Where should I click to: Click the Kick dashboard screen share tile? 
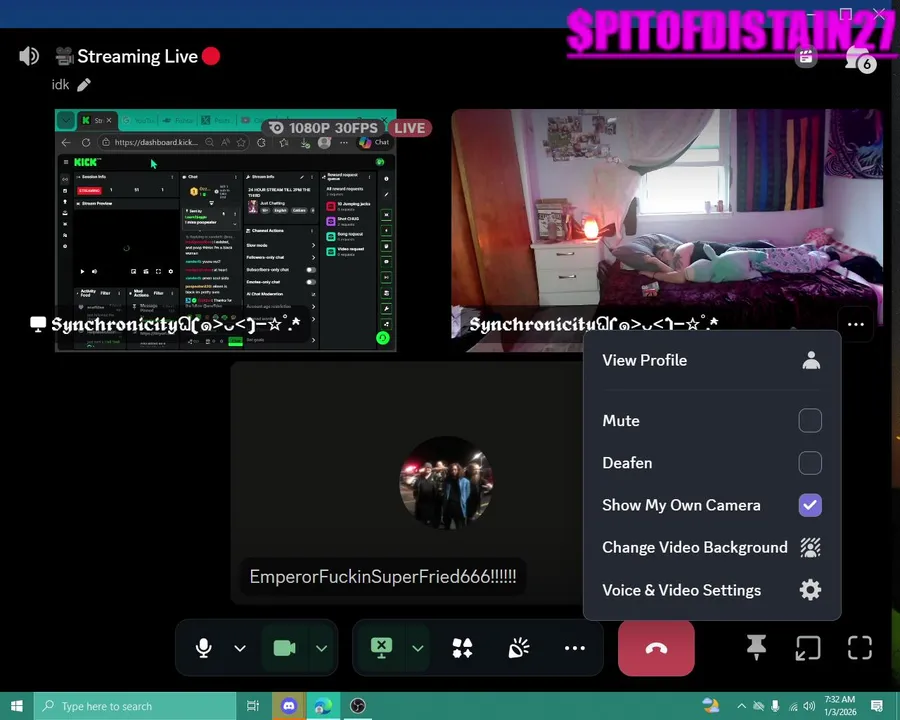(x=226, y=230)
